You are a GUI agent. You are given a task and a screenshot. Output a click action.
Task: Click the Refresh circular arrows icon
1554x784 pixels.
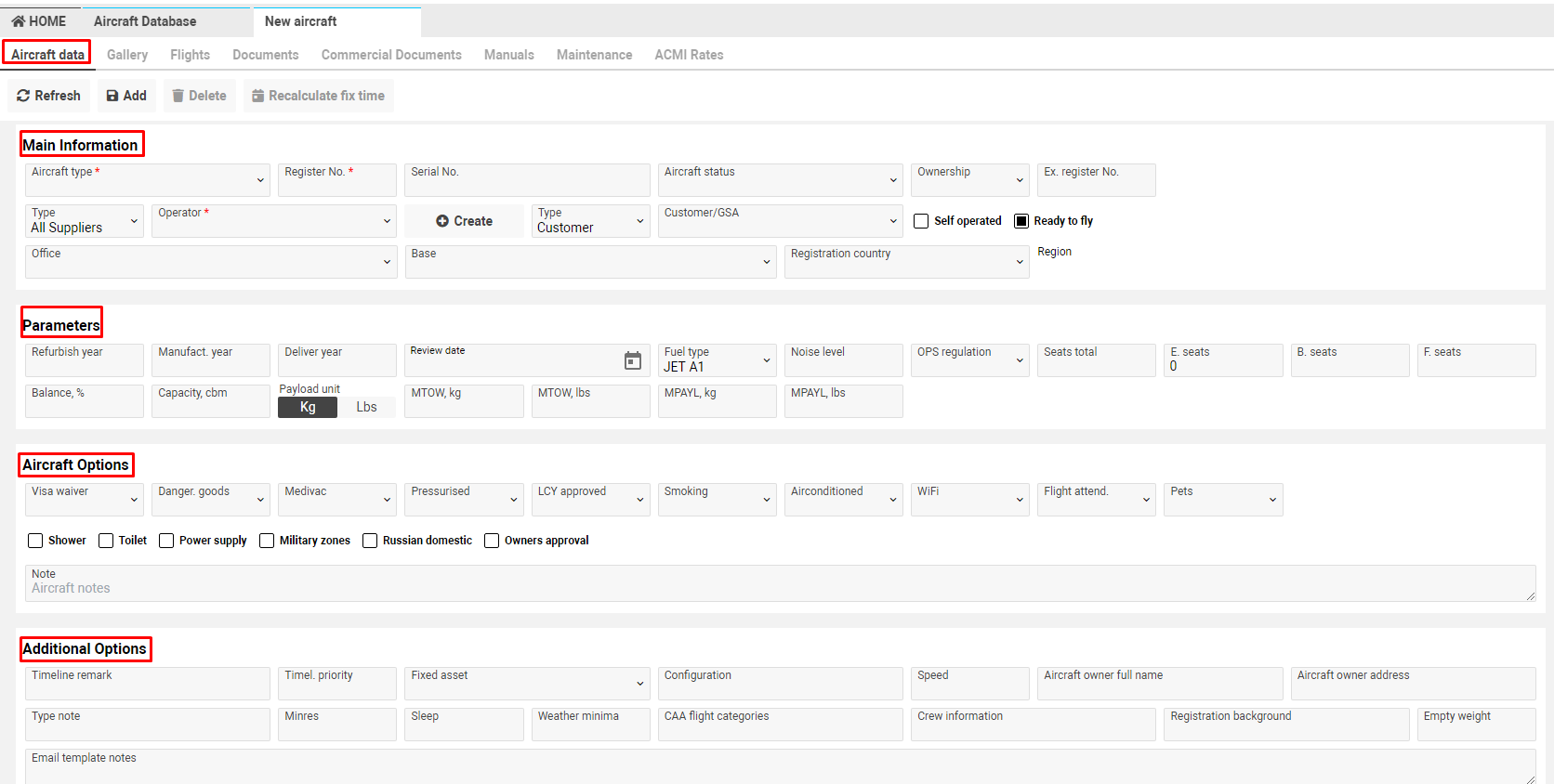pyautogui.click(x=23, y=96)
